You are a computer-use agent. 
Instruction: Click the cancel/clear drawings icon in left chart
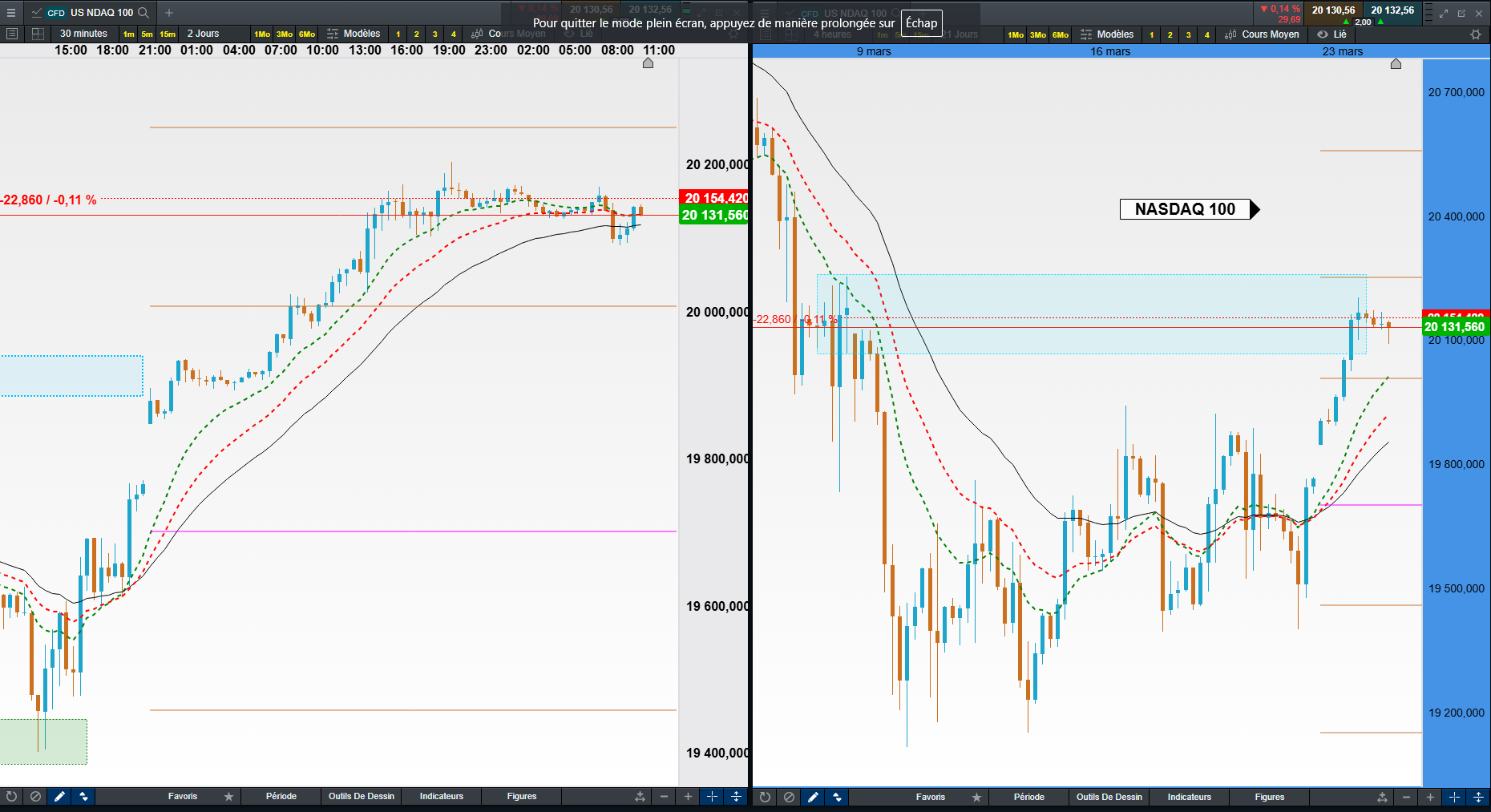(35, 796)
